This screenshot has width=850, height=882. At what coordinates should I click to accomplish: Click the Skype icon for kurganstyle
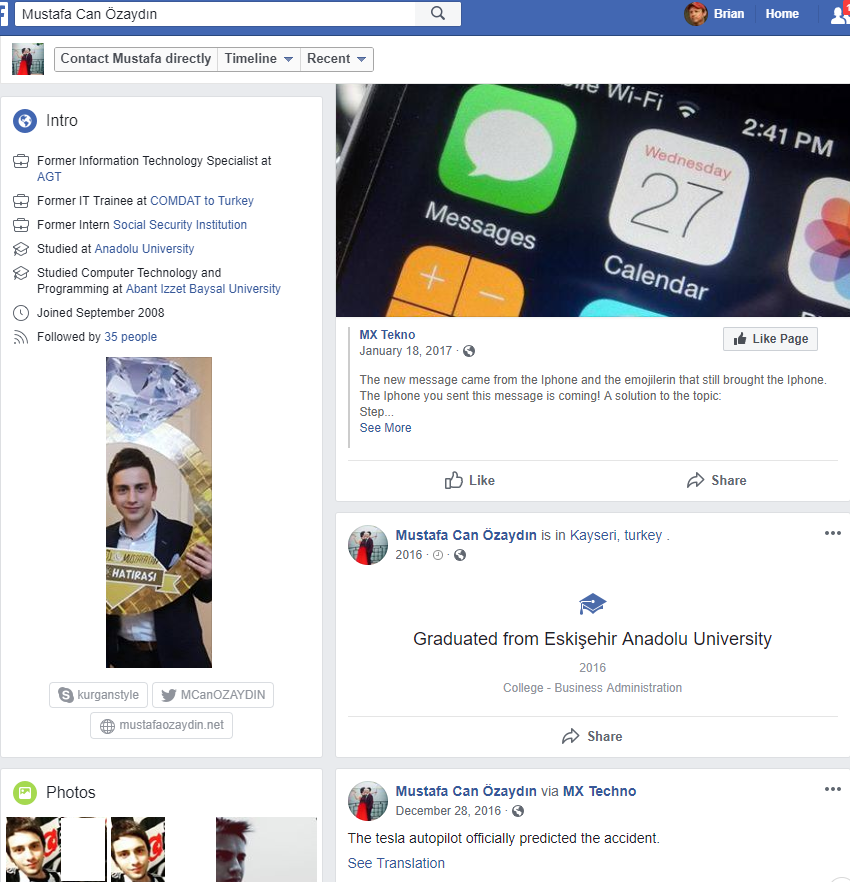66,695
